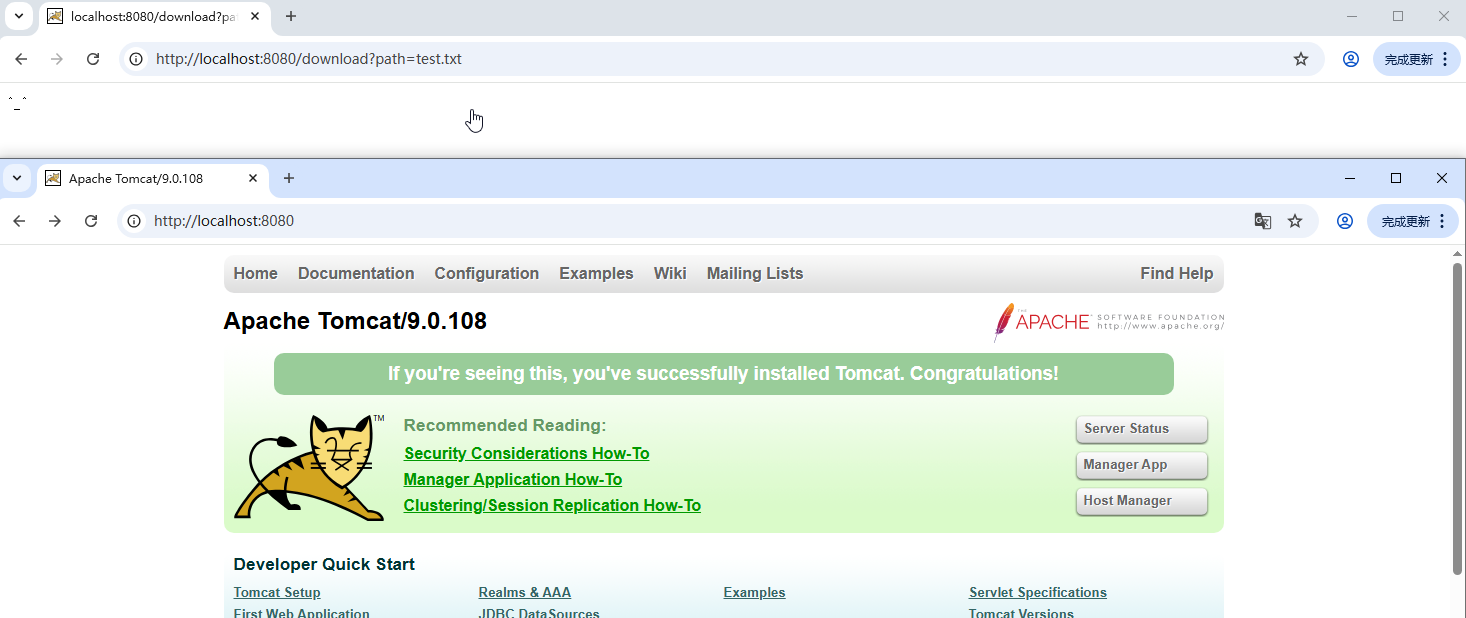Reload the Apache Tomcat page
This screenshot has width=1466, height=618.
[x=91, y=221]
